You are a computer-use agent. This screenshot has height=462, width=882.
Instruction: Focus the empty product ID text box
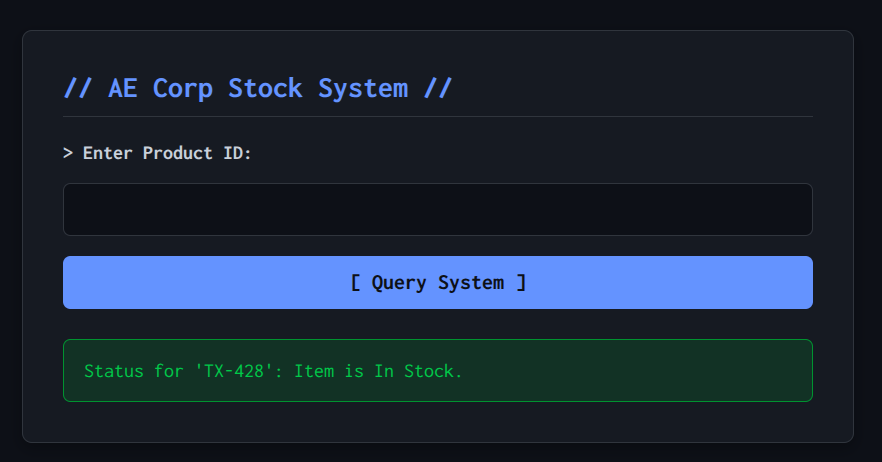(437, 209)
